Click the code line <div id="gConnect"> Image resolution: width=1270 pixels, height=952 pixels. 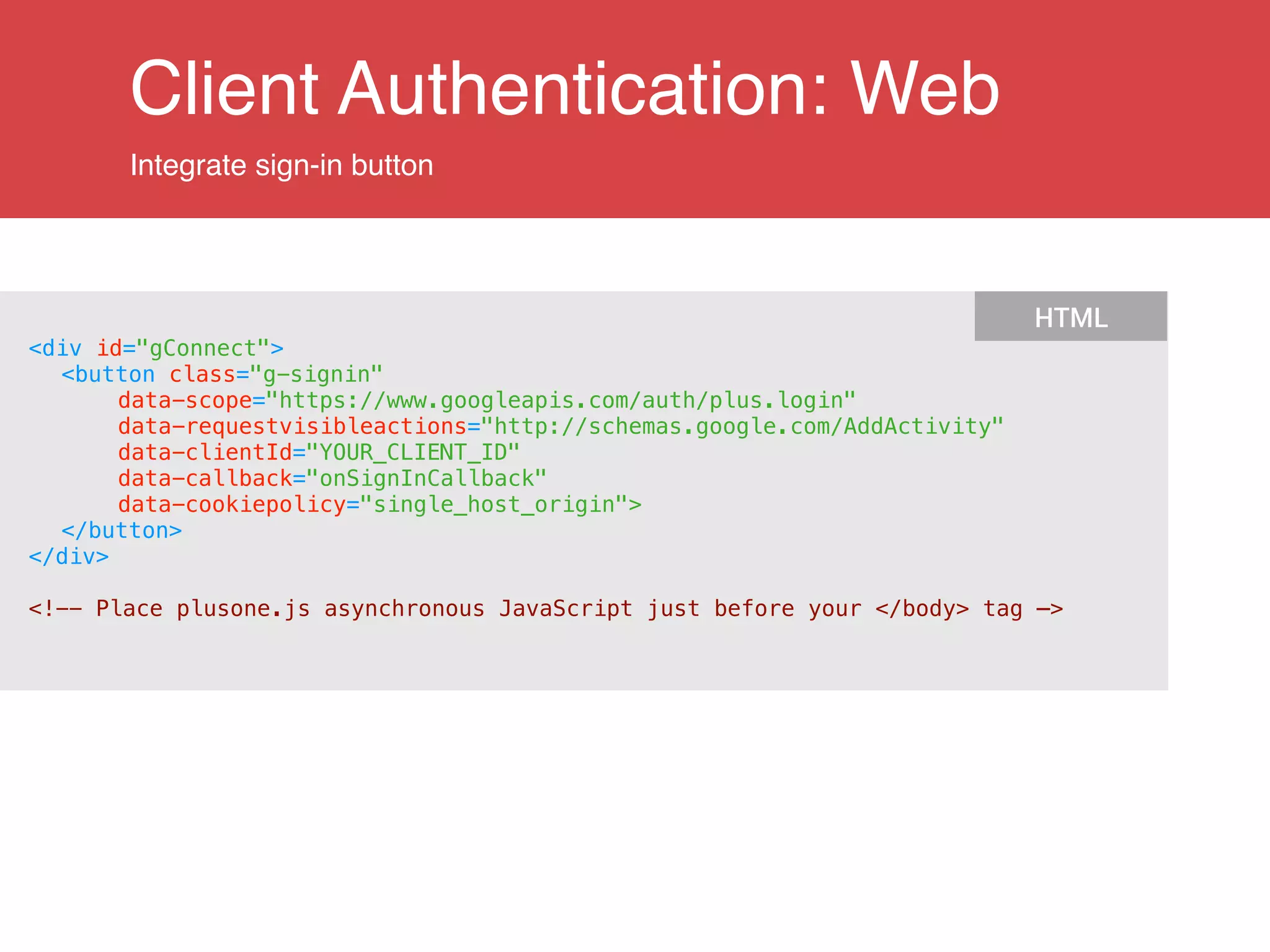click(x=156, y=348)
